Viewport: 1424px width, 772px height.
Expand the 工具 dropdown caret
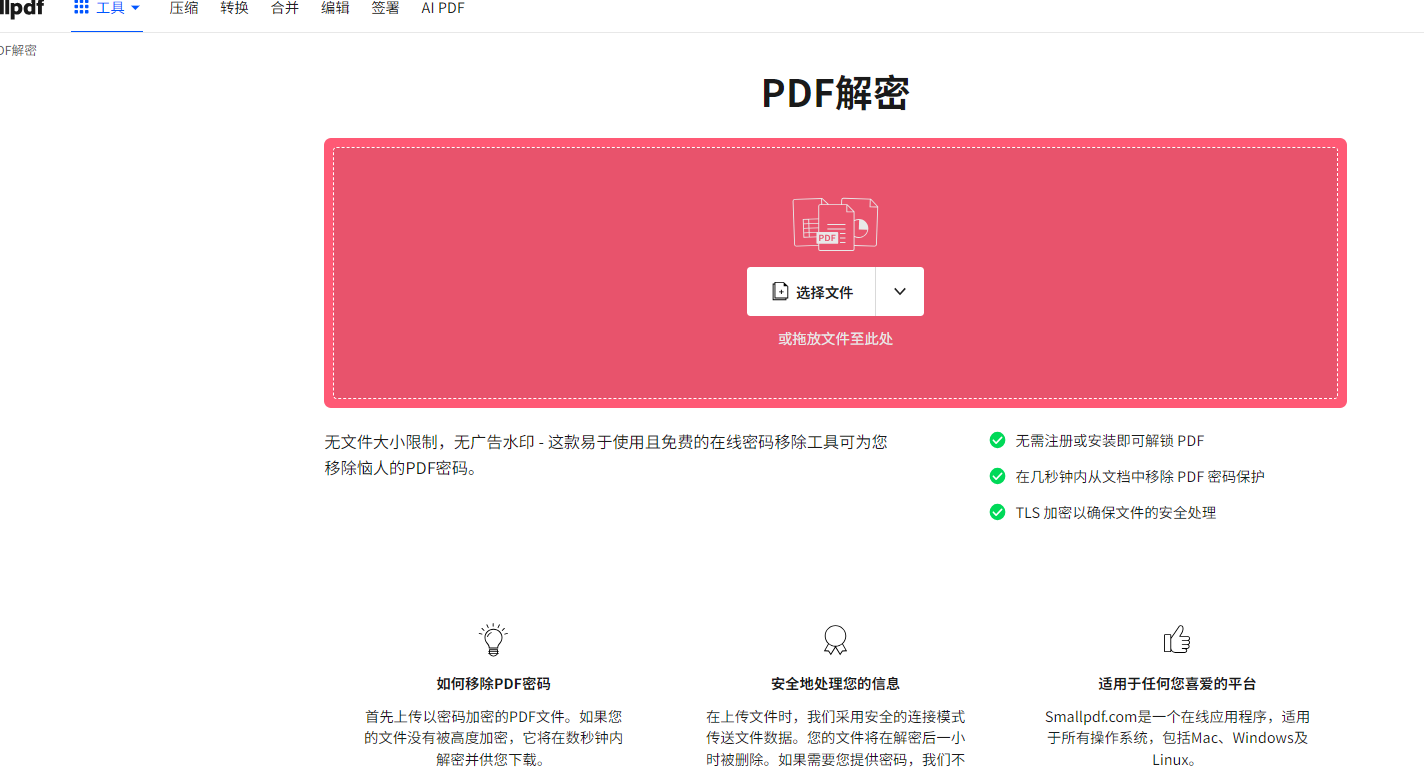pyautogui.click(x=135, y=8)
